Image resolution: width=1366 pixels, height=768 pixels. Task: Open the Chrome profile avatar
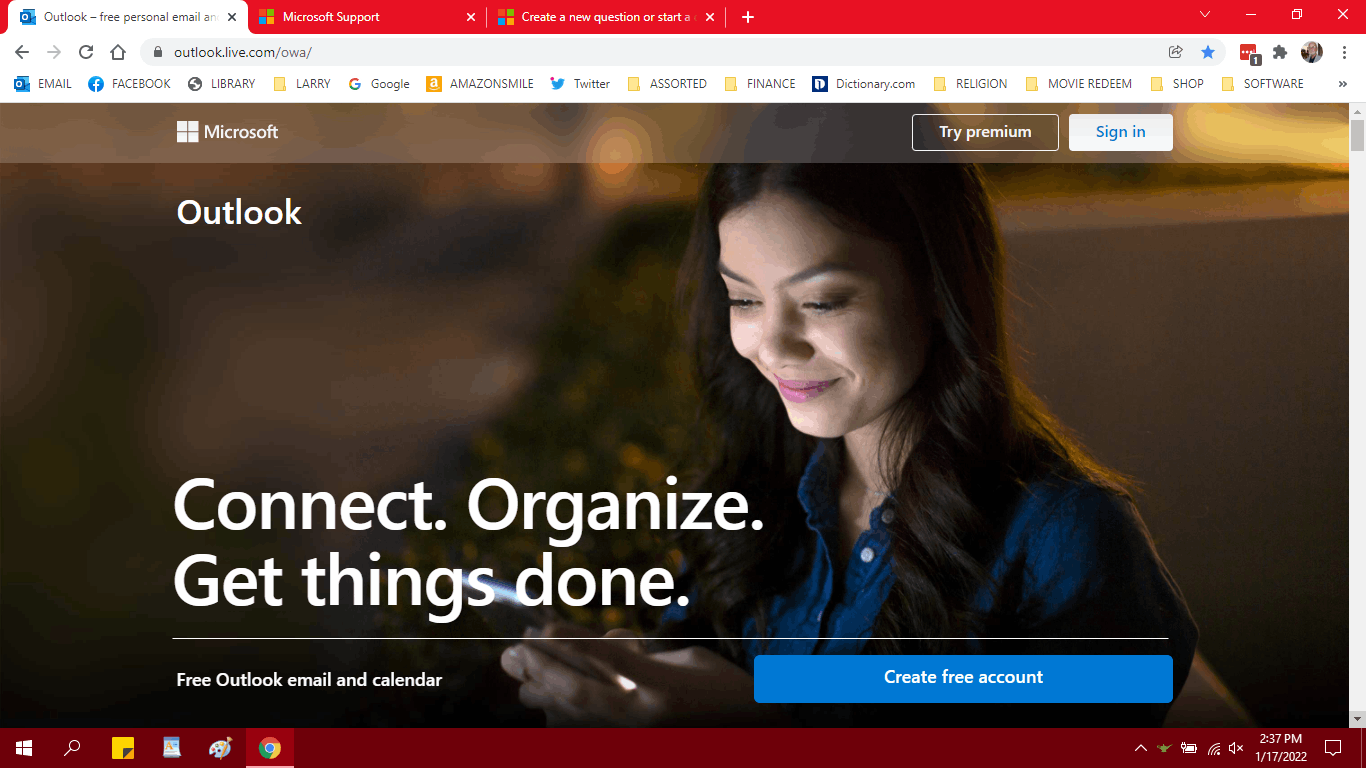pos(1312,52)
